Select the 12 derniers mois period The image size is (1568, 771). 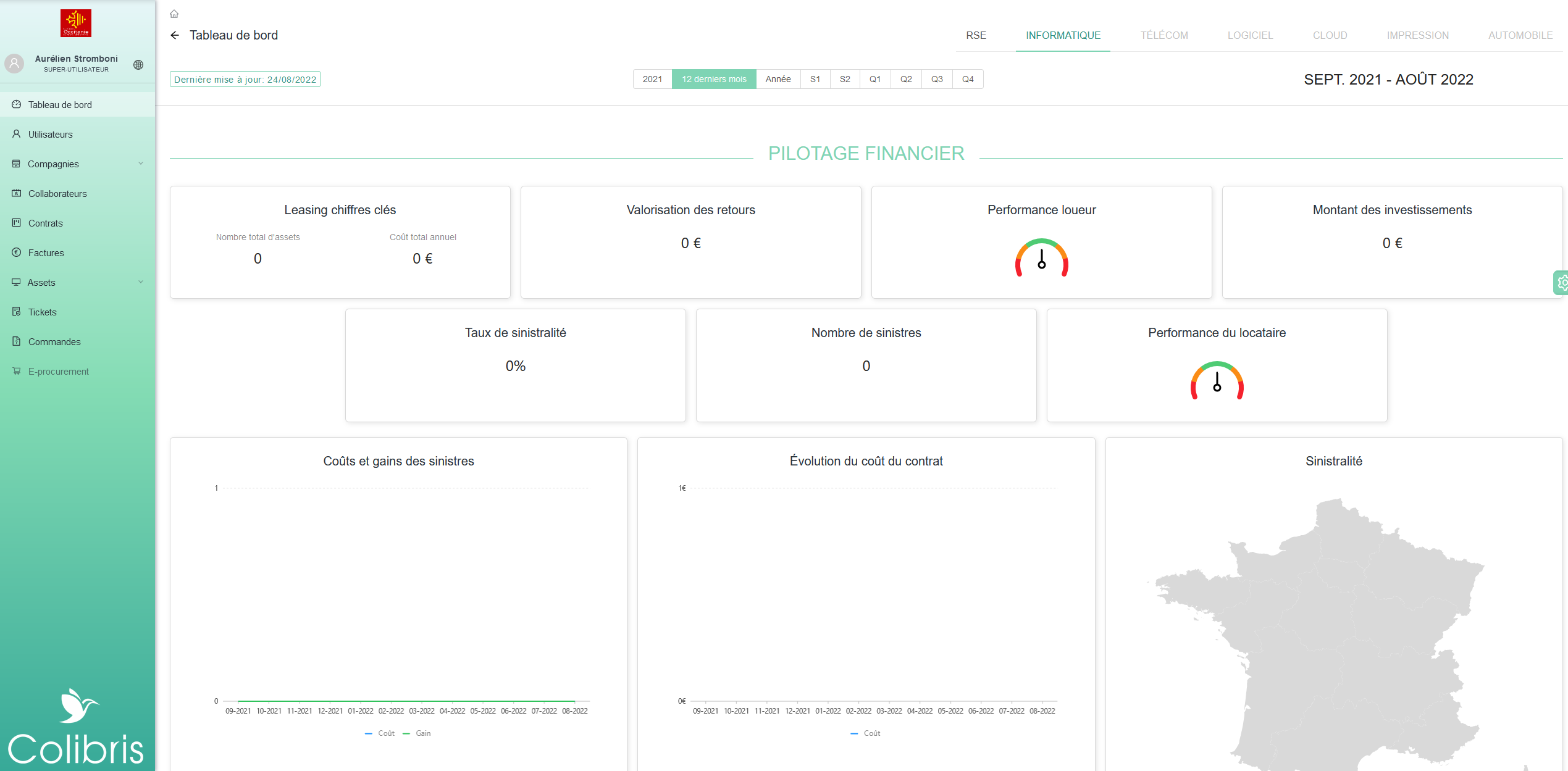tap(714, 79)
